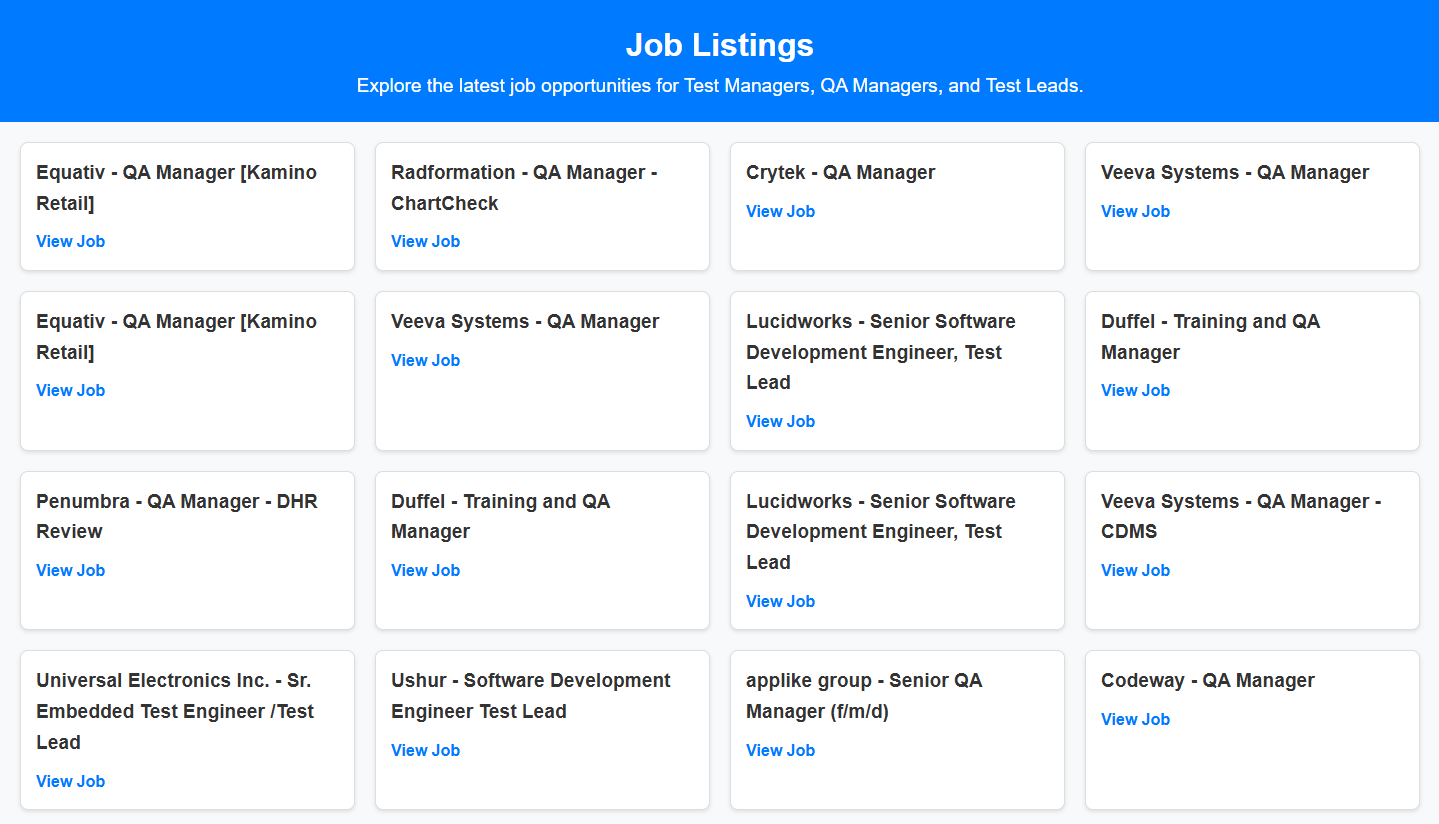View the Duffel Training and QA Manager job third row
1439x824 pixels.
(425, 570)
